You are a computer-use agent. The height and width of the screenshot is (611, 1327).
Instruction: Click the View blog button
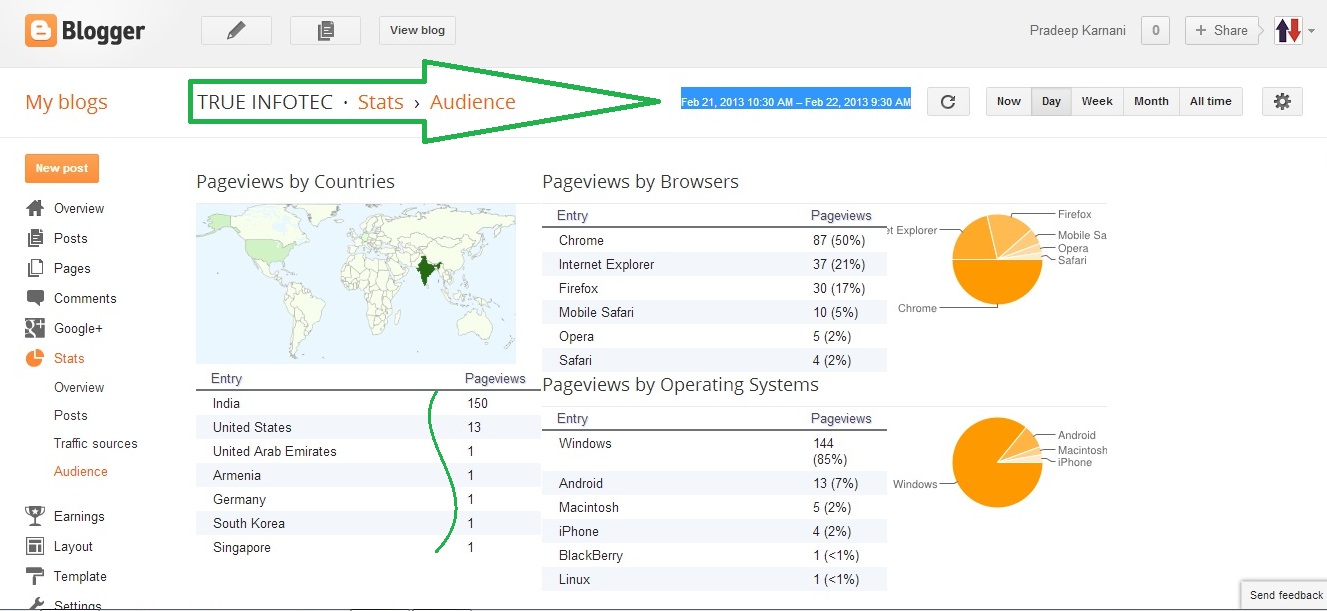pyautogui.click(x=417, y=31)
